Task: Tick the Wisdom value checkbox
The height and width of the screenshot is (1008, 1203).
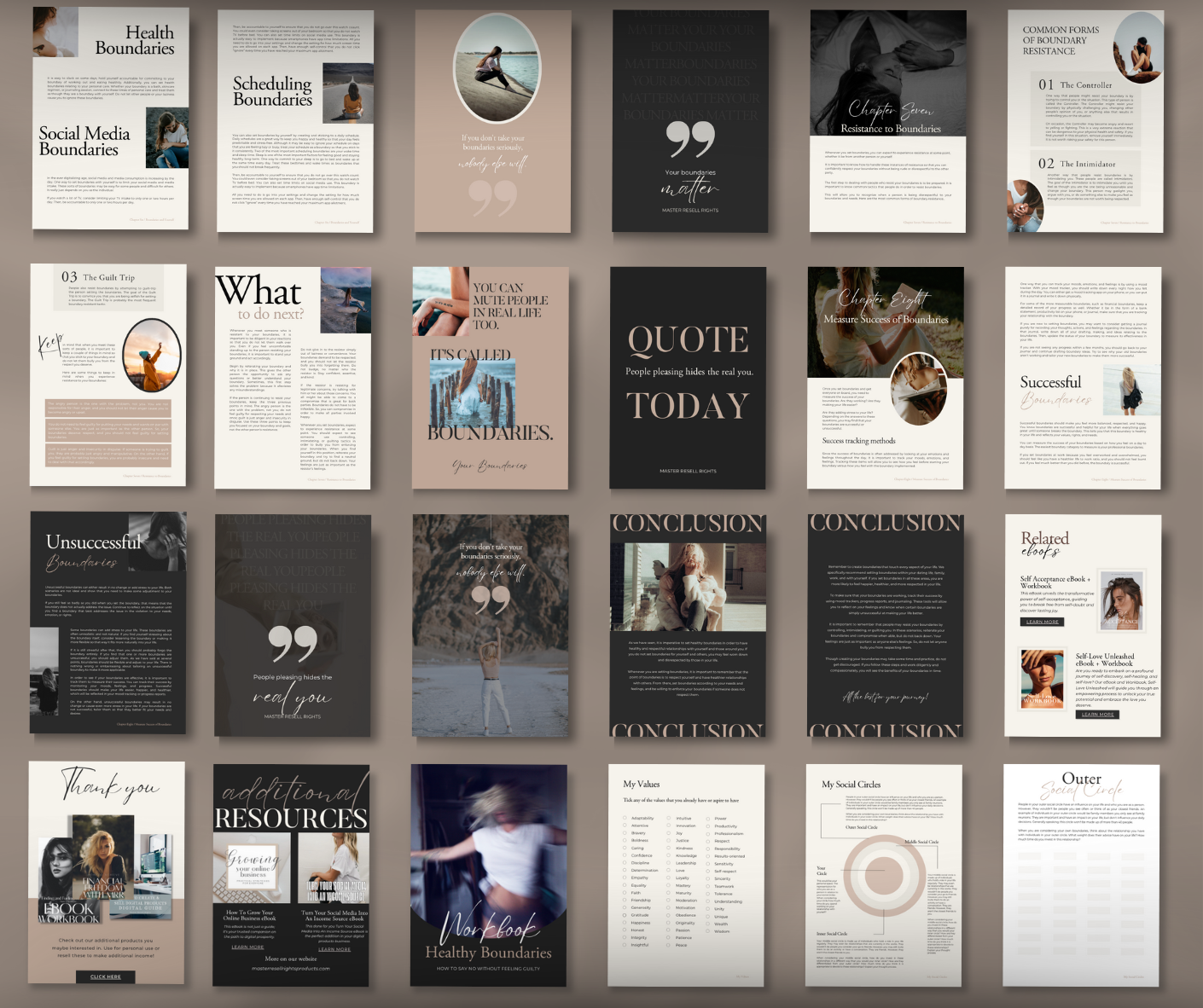Action: (x=708, y=931)
